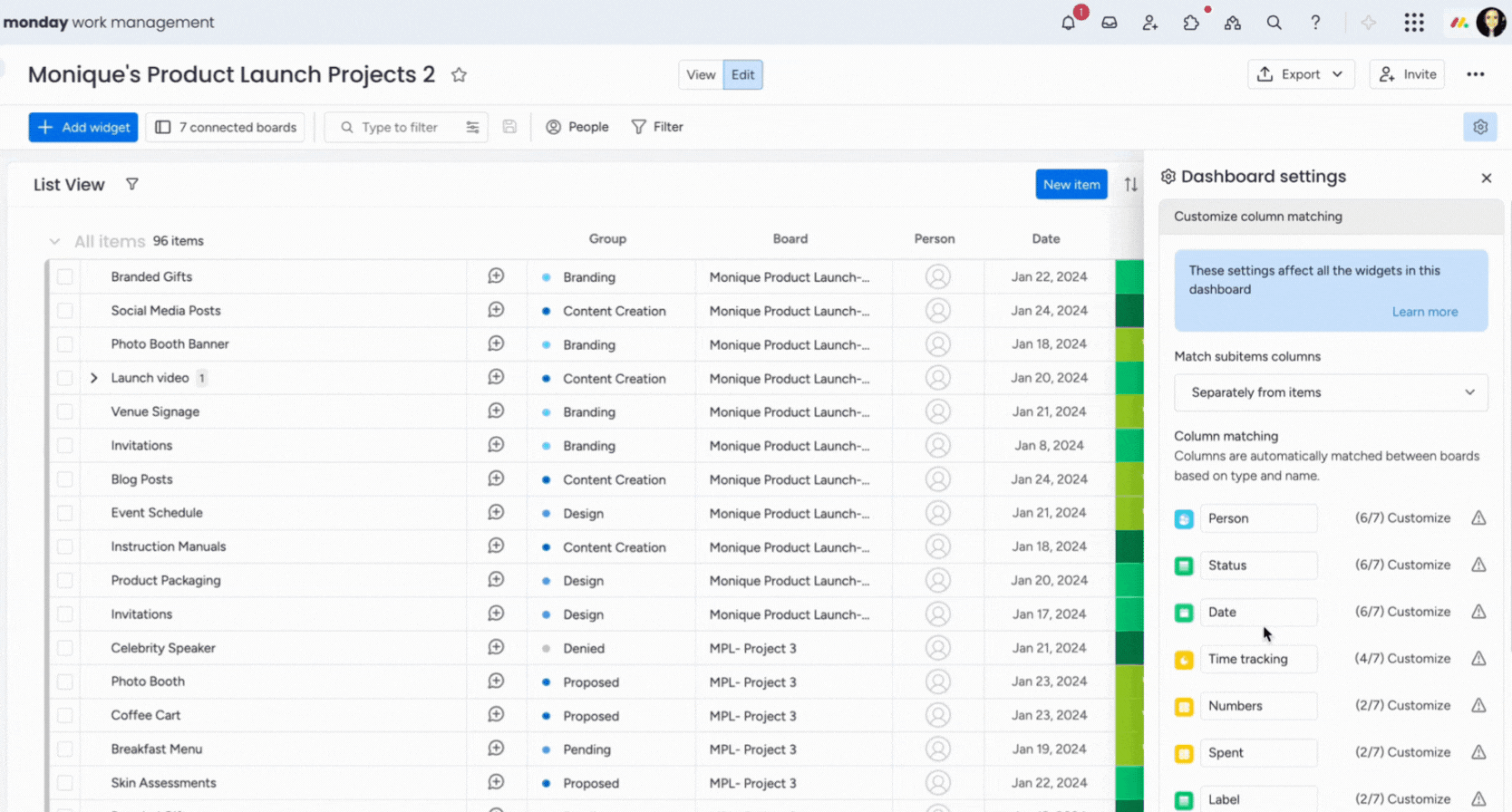Open the notifications bell
The width and height of the screenshot is (1512, 812).
tap(1069, 23)
